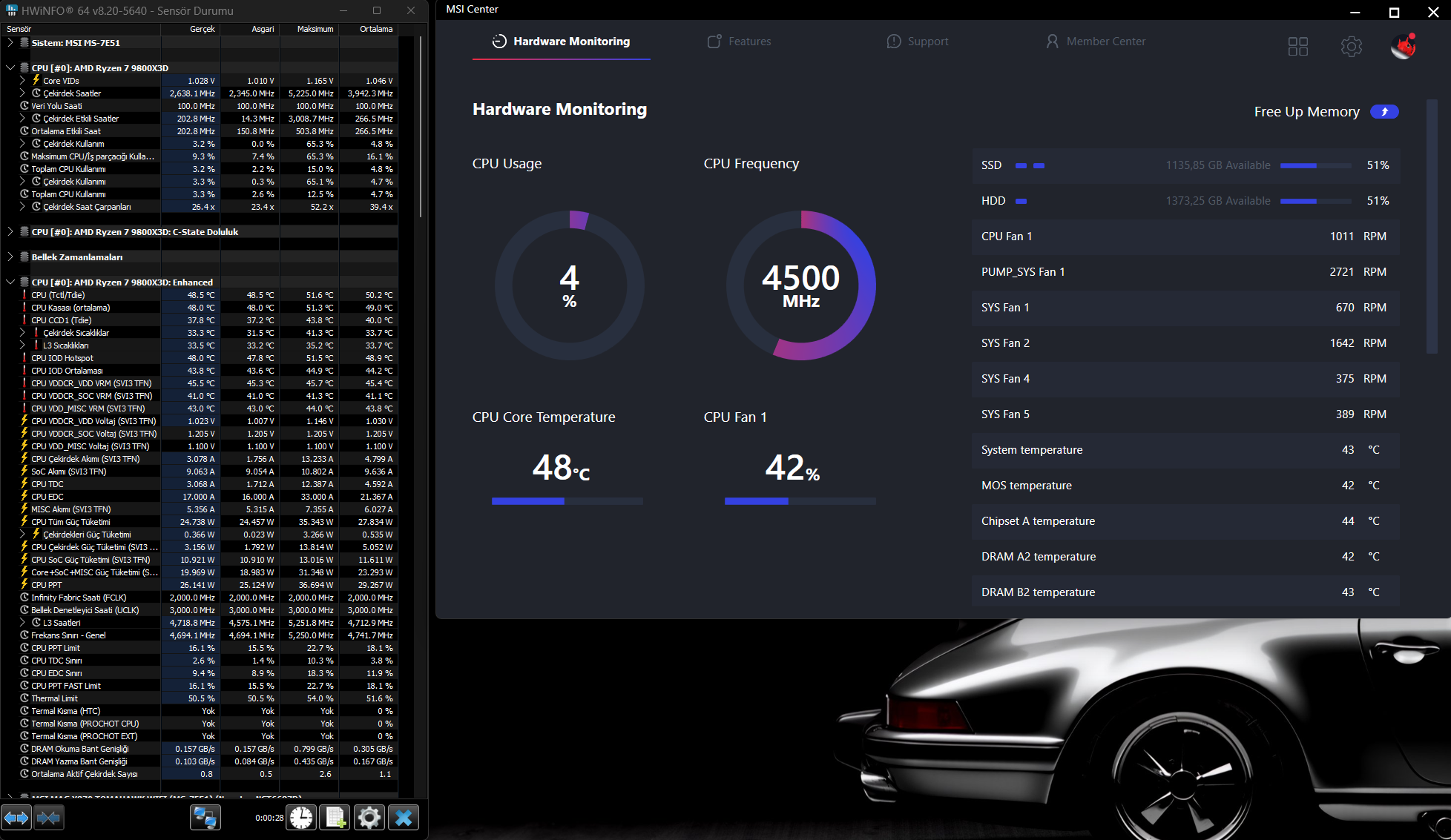Reset the sensor clock timer icon in HWiNFO
Screen dimensions: 1451x840
[301, 818]
